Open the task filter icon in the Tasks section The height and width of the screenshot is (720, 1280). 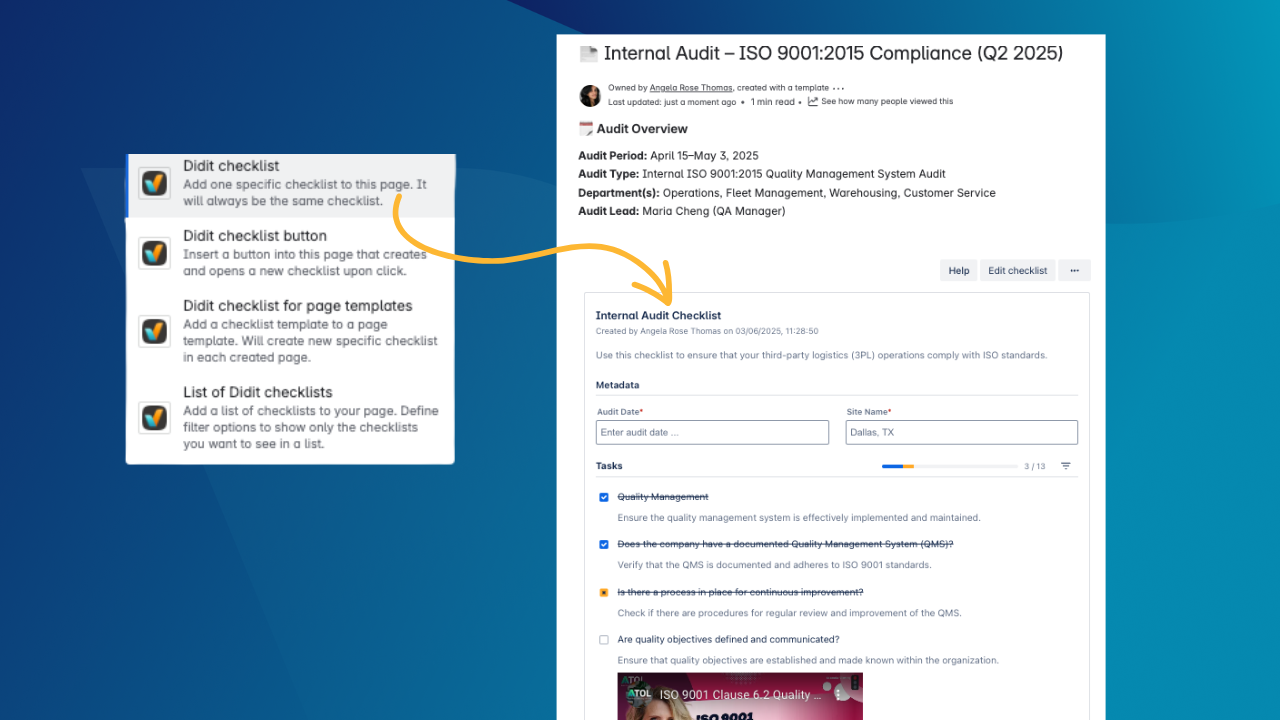tap(1064, 465)
